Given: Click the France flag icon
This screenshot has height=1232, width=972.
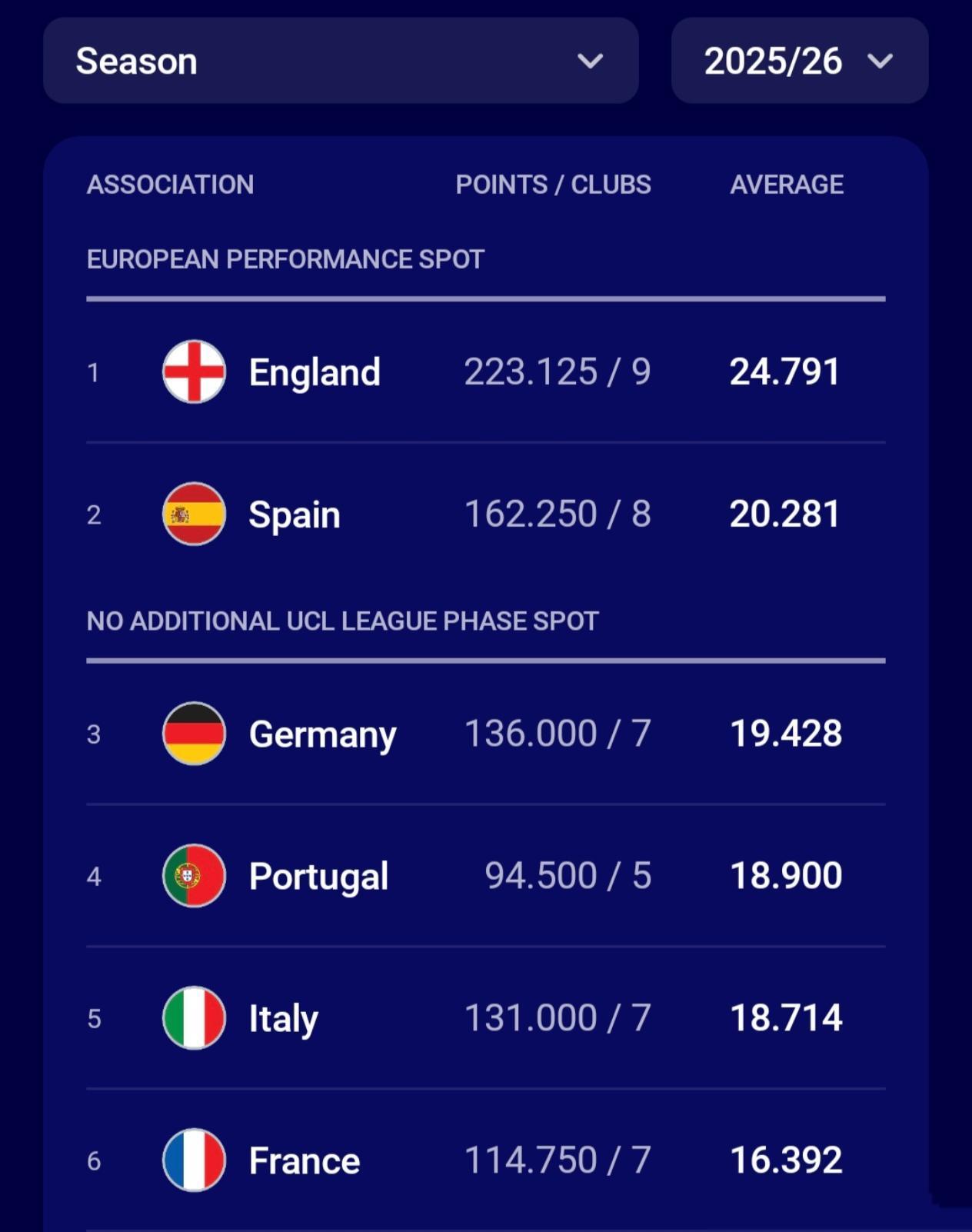Looking at the screenshot, I should (194, 1160).
